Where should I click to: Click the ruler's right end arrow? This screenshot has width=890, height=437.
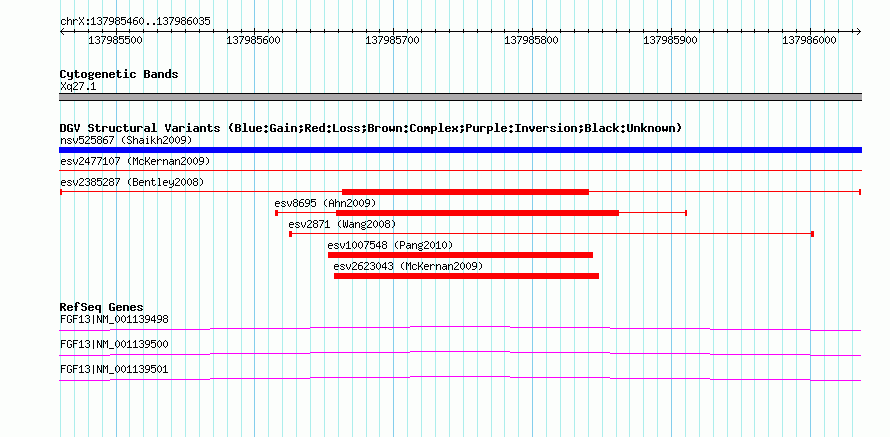coord(858,31)
